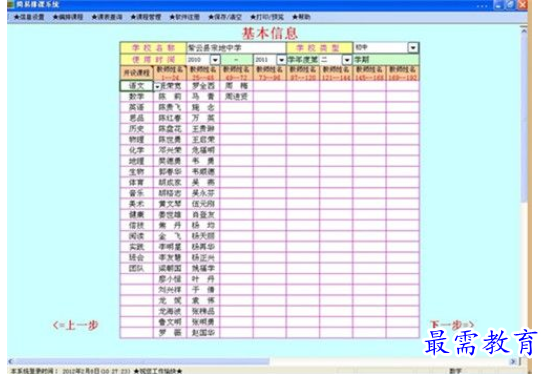Open the ★课表查询 menu
The height and width of the screenshot is (374, 546).
107,17
